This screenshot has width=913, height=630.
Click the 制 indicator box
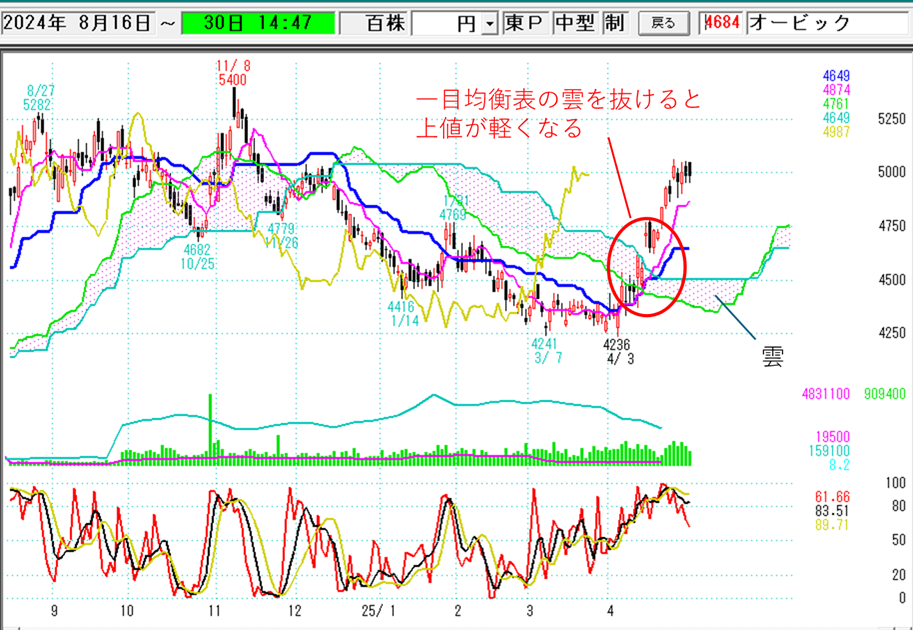tap(614, 23)
